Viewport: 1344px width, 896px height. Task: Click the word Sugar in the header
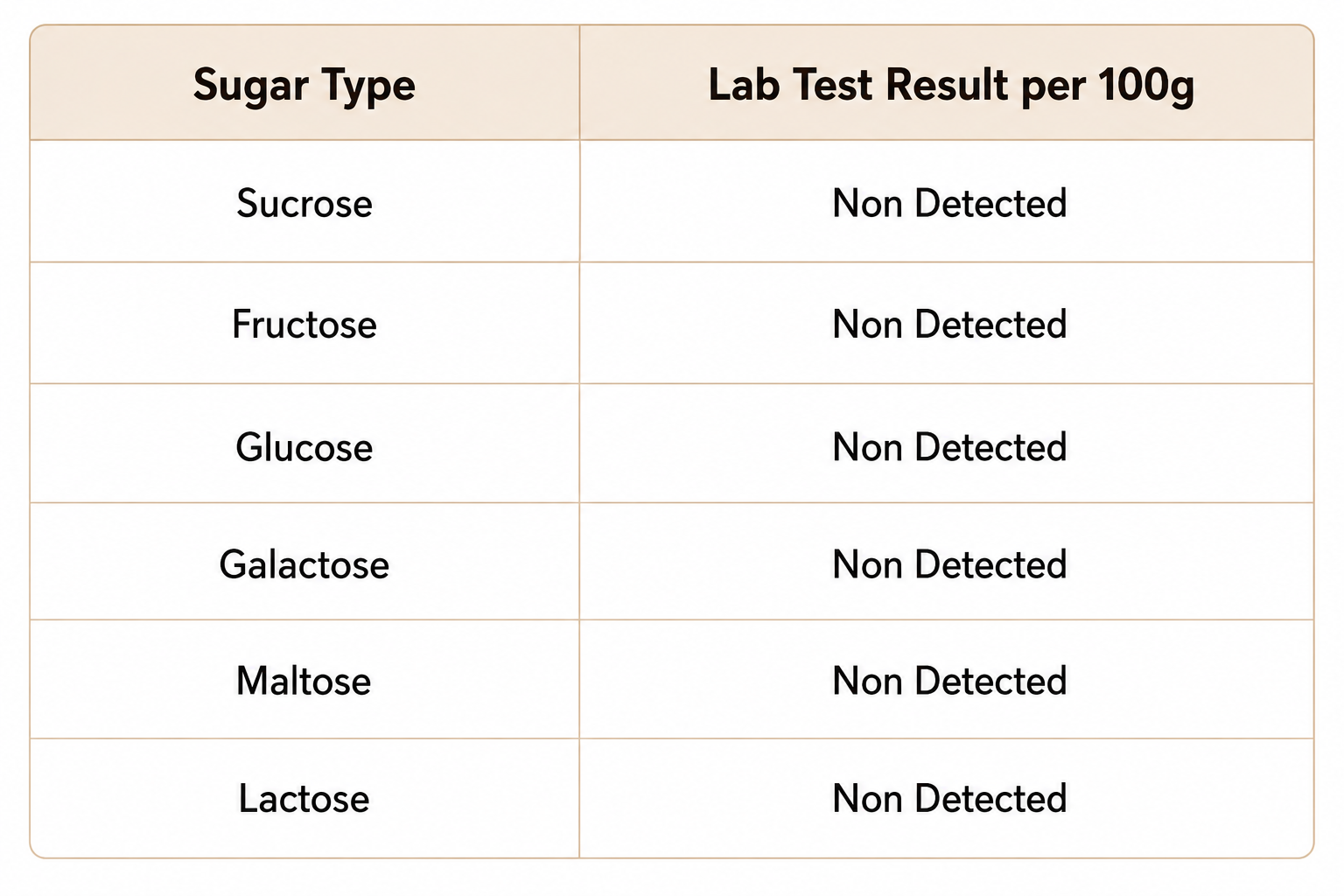pos(251,87)
